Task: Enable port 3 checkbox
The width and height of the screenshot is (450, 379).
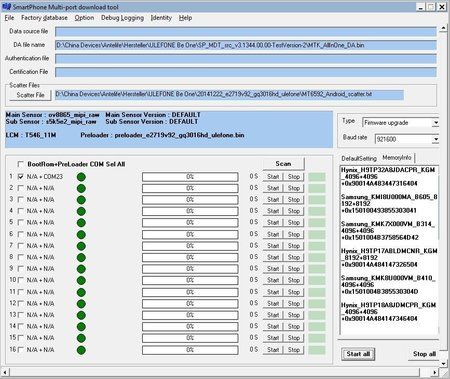Action: [x=21, y=200]
